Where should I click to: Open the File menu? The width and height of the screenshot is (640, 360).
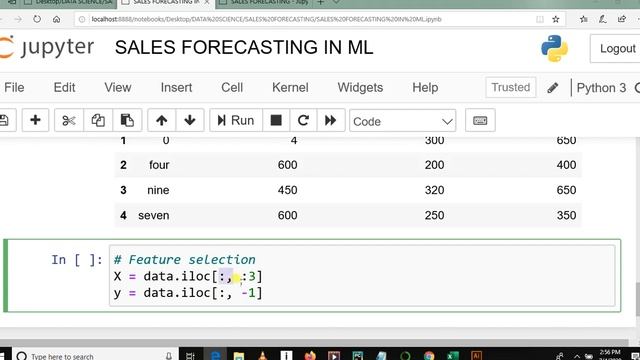14,87
